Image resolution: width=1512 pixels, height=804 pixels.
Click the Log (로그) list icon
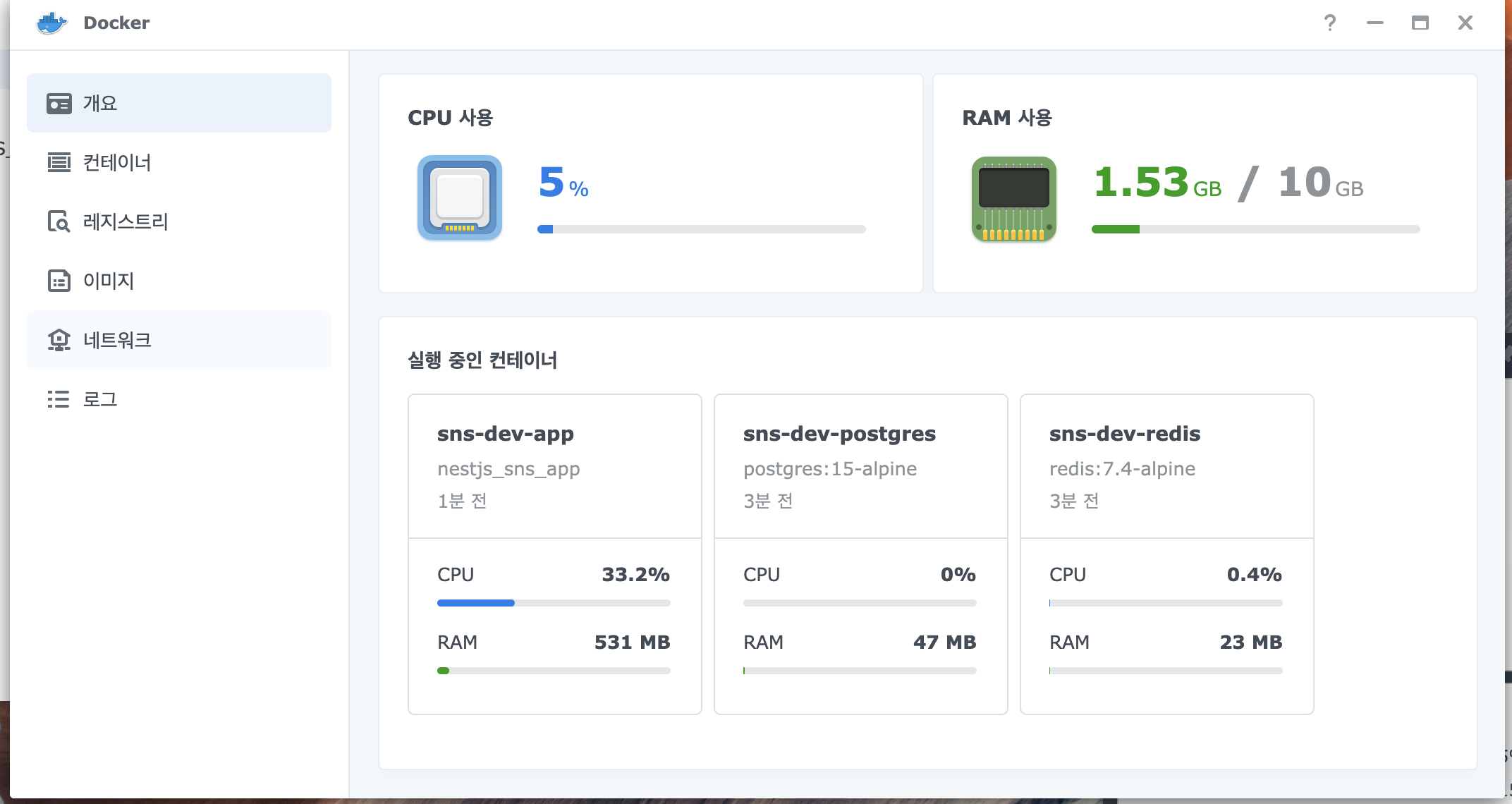[59, 399]
